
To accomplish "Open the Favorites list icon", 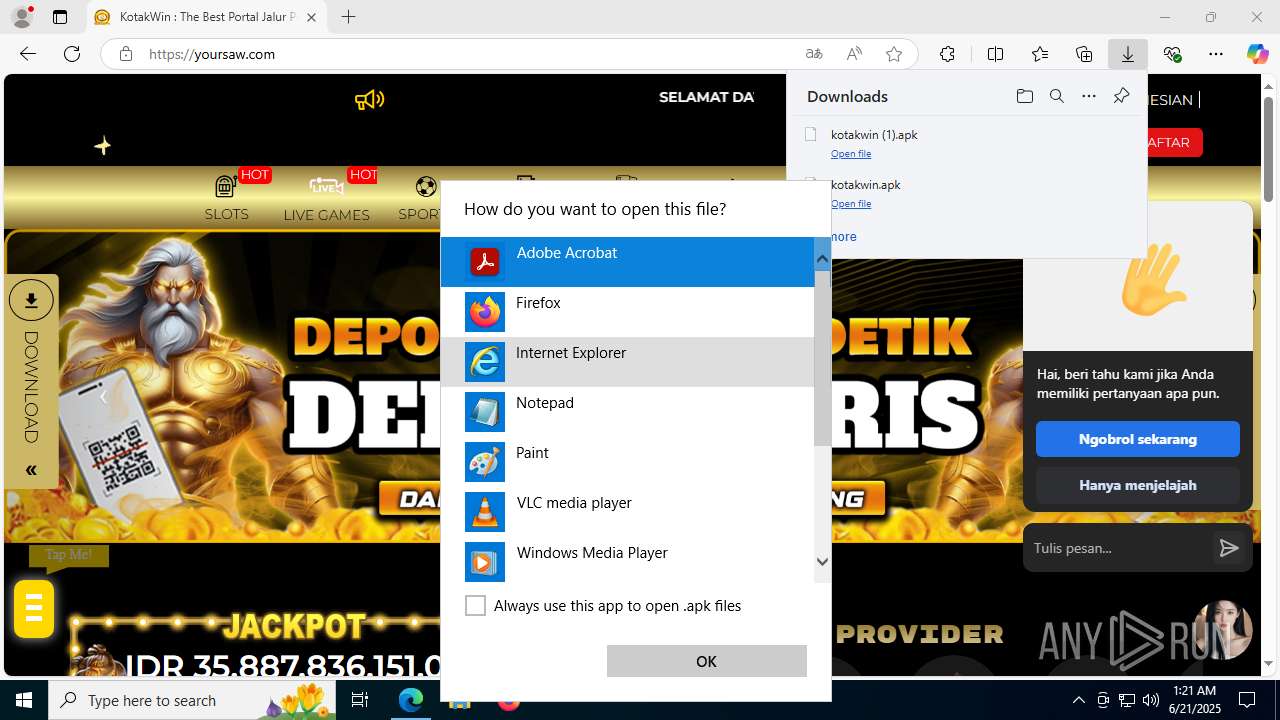I will 1040,54.
